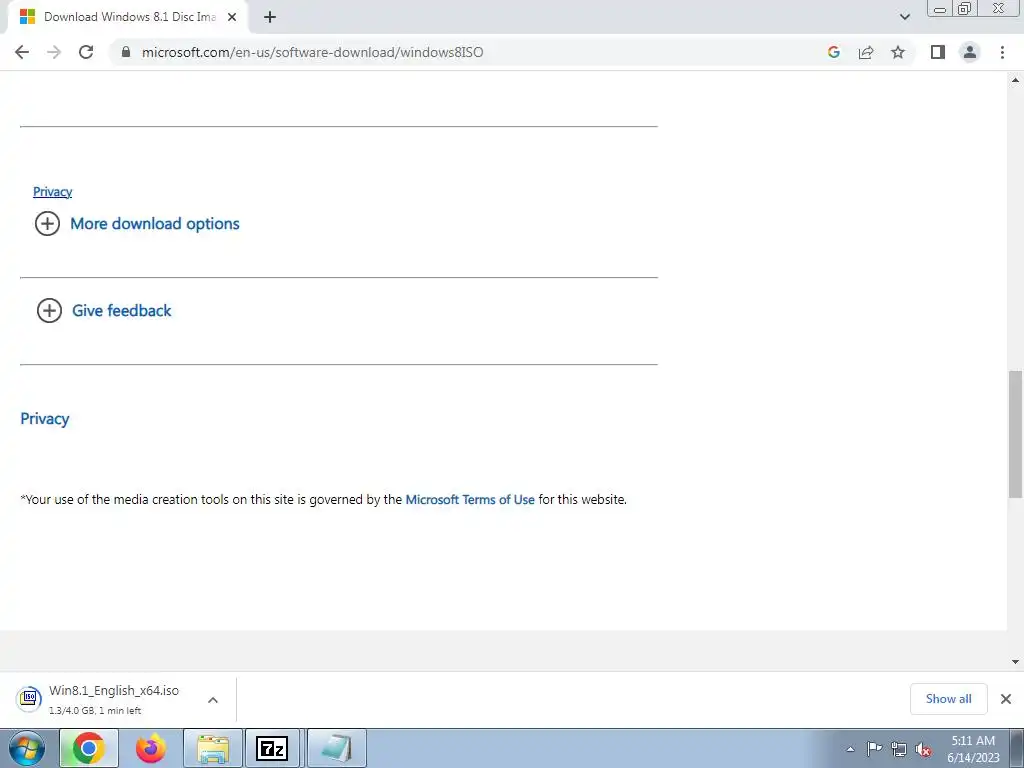Click the muted volume tray icon
The width and height of the screenshot is (1024, 768).
point(923,749)
